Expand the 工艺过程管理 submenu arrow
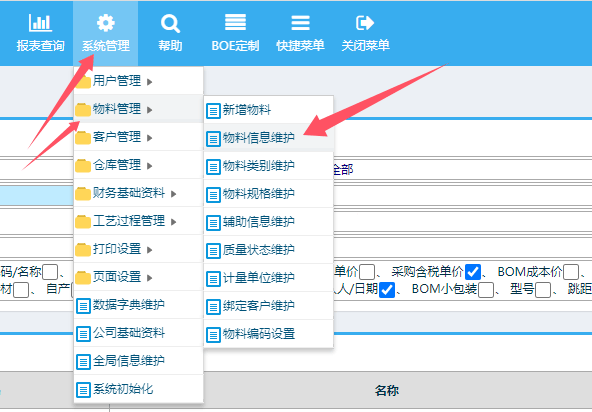 click(174, 222)
